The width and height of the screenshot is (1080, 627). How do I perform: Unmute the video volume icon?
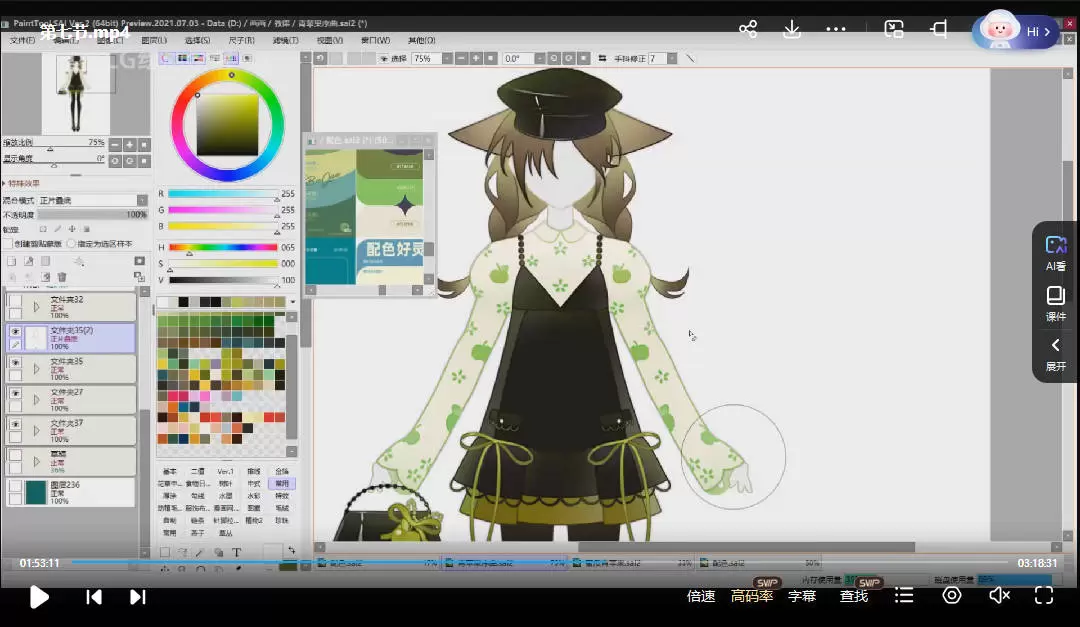click(999, 595)
